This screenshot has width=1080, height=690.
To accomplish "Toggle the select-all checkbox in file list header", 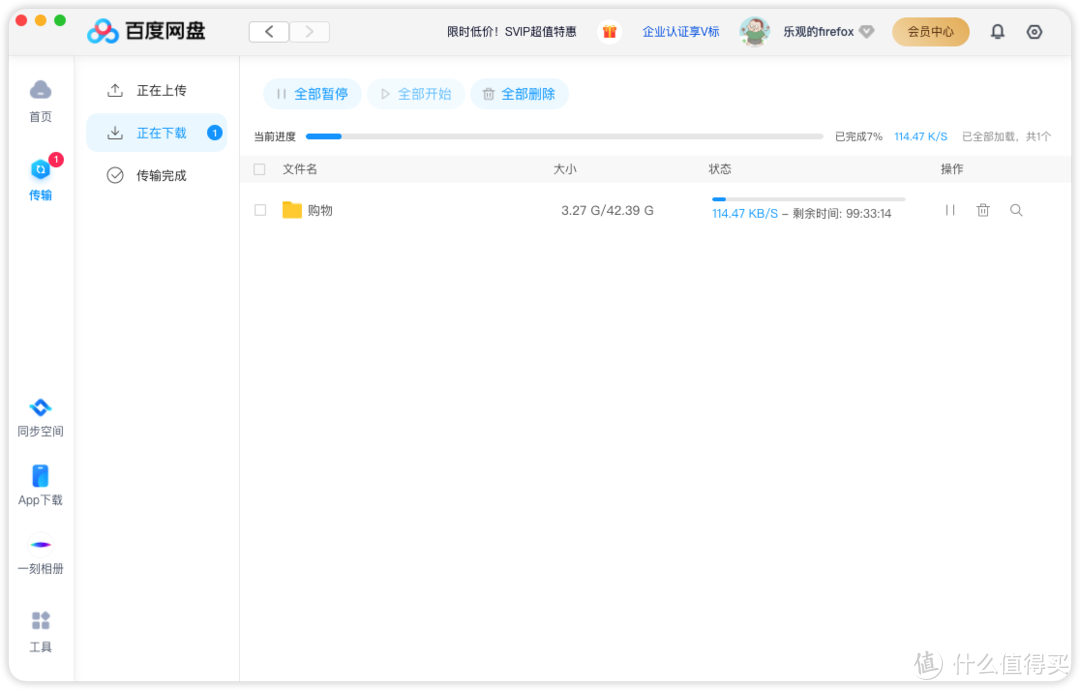I will click(x=259, y=169).
